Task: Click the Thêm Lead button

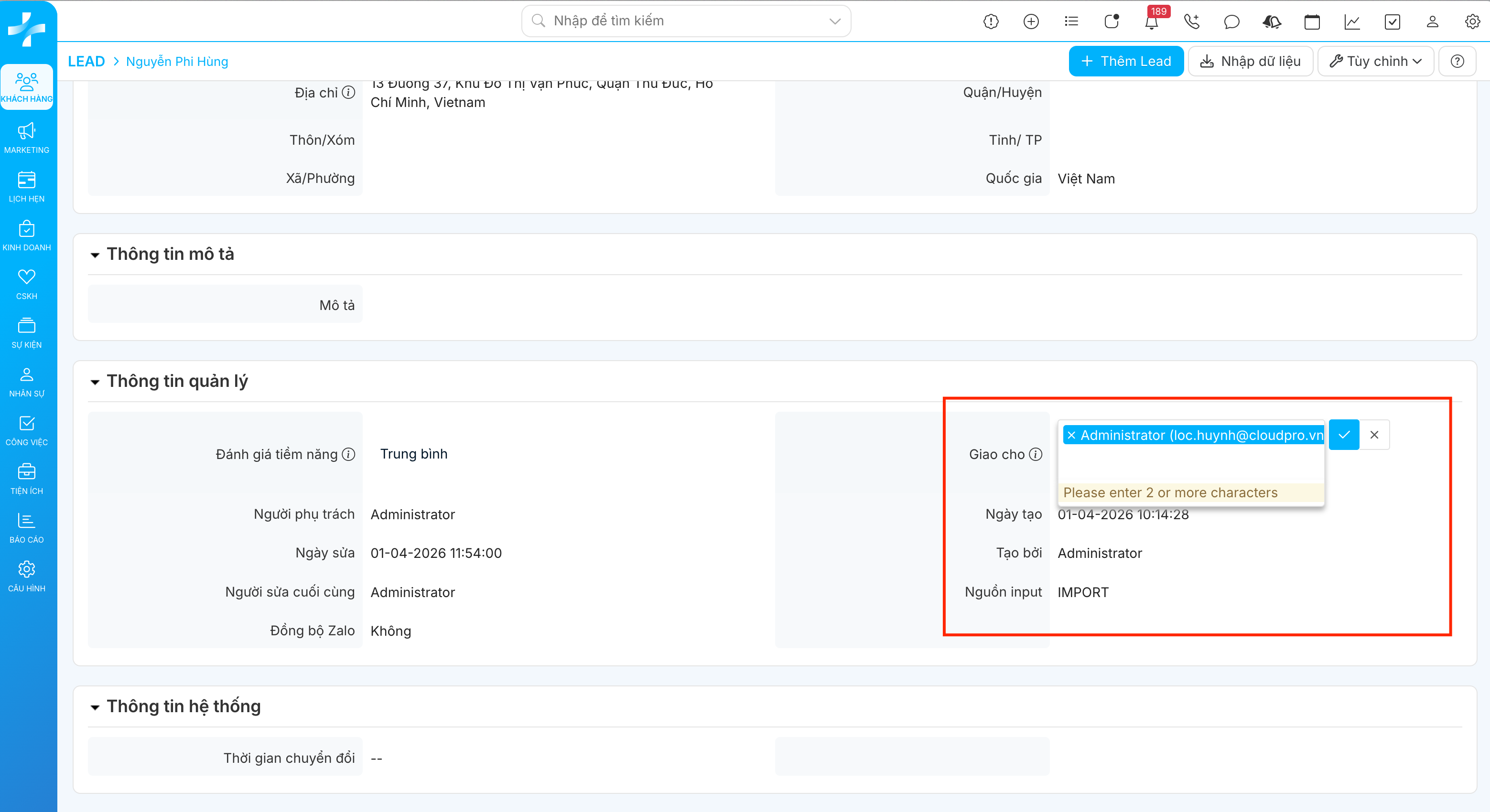Action: [x=1125, y=61]
